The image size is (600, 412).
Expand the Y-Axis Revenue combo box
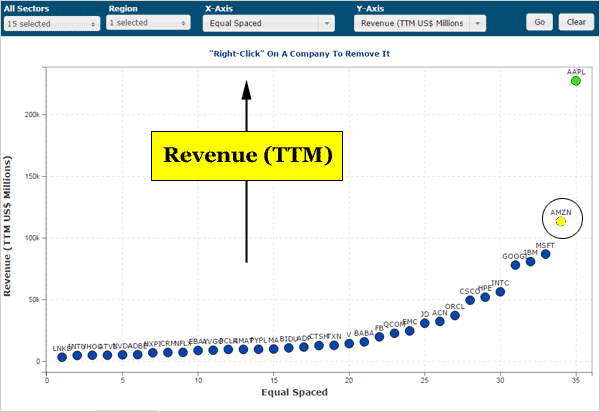[420, 23]
